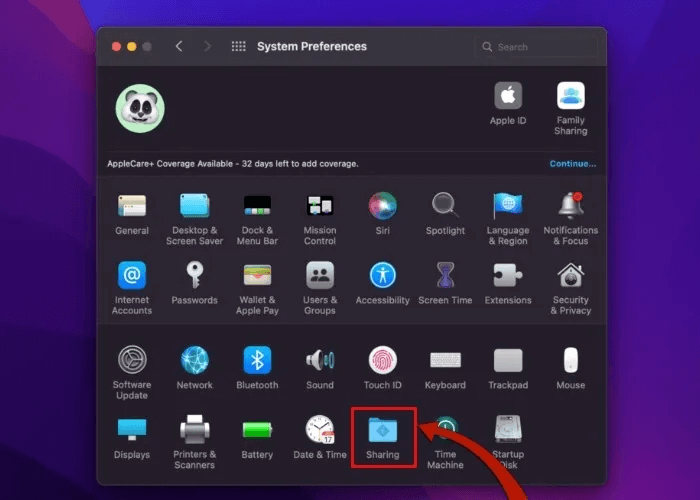The image size is (700, 500).
Task: Show all preferences grid button
Action: pyautogui.click(x=238, y=46)
